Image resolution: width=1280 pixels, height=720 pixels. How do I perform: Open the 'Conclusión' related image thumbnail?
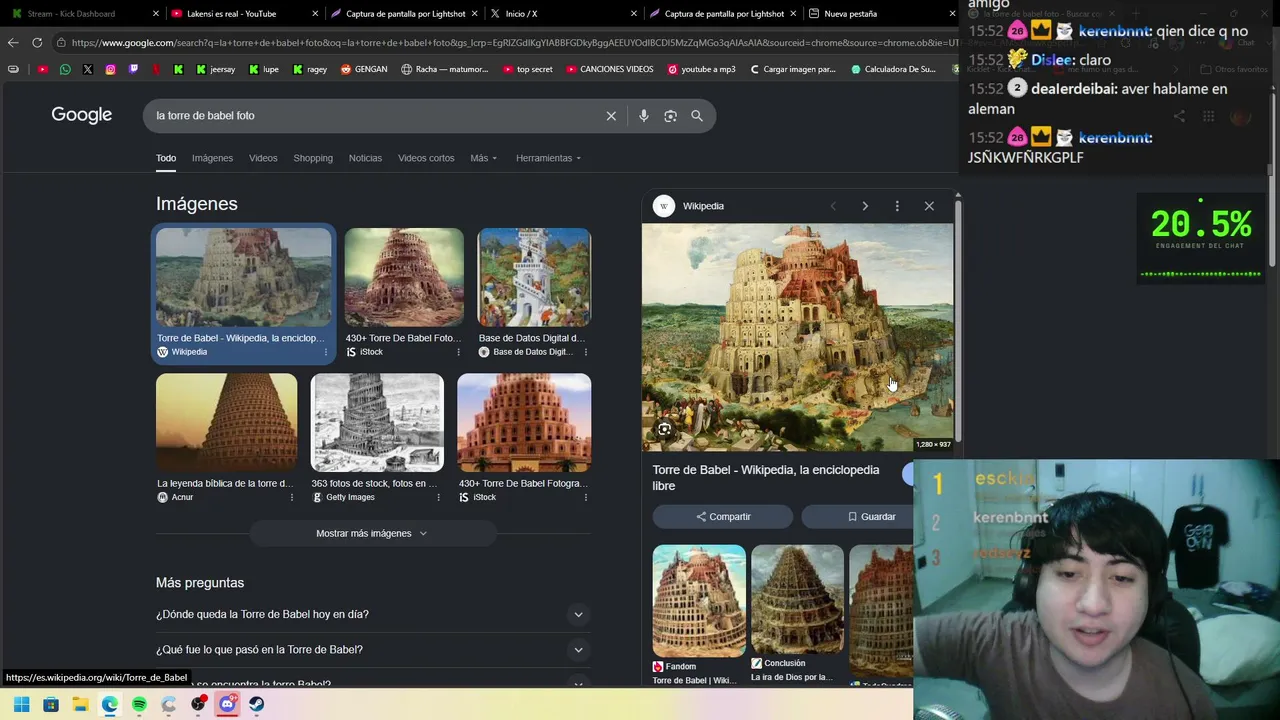[797, 599]
